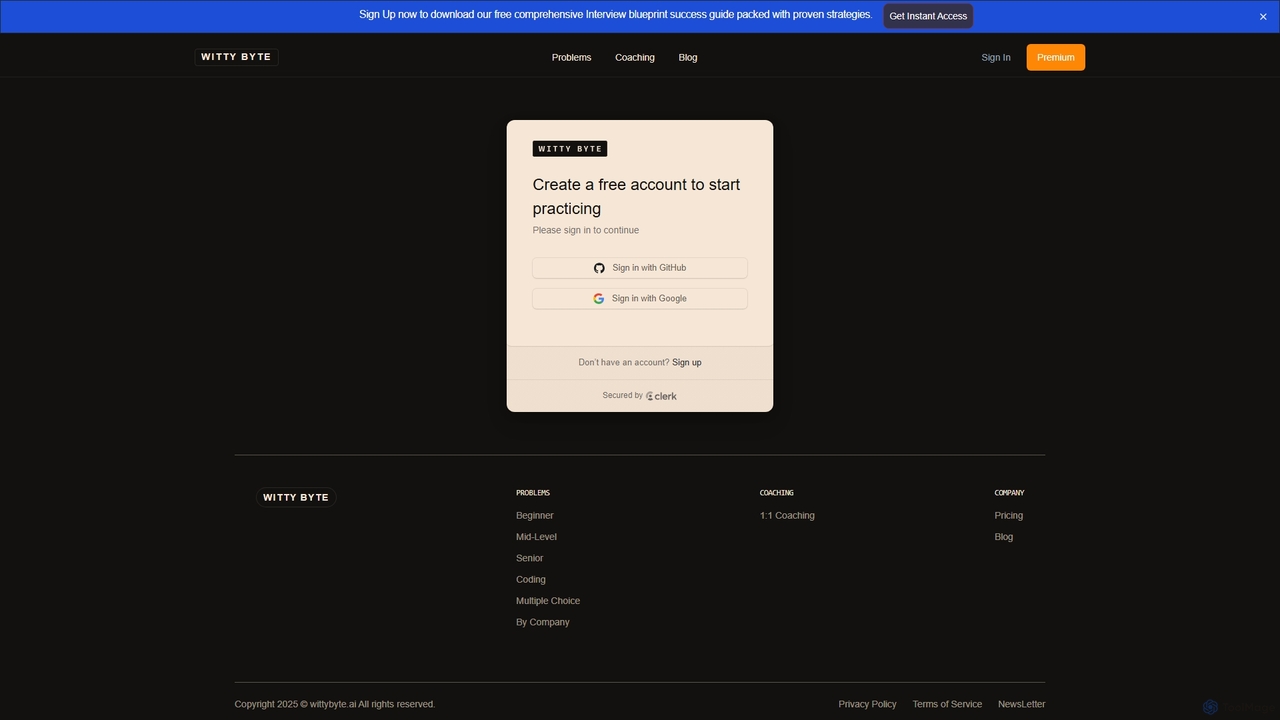Click the Copyright 2025 wittybyte.ai text

point(335,704)
